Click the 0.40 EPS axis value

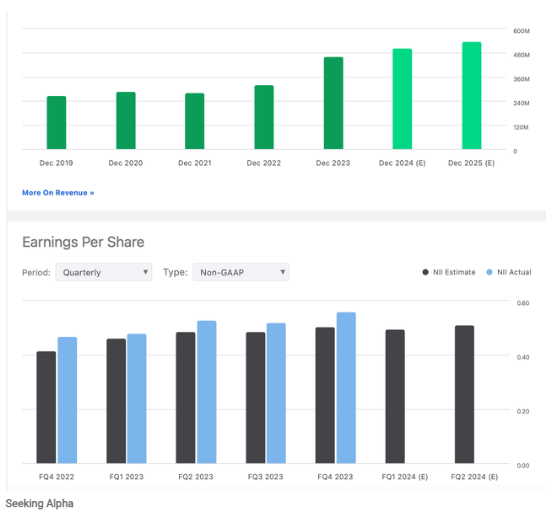point(523,357)
